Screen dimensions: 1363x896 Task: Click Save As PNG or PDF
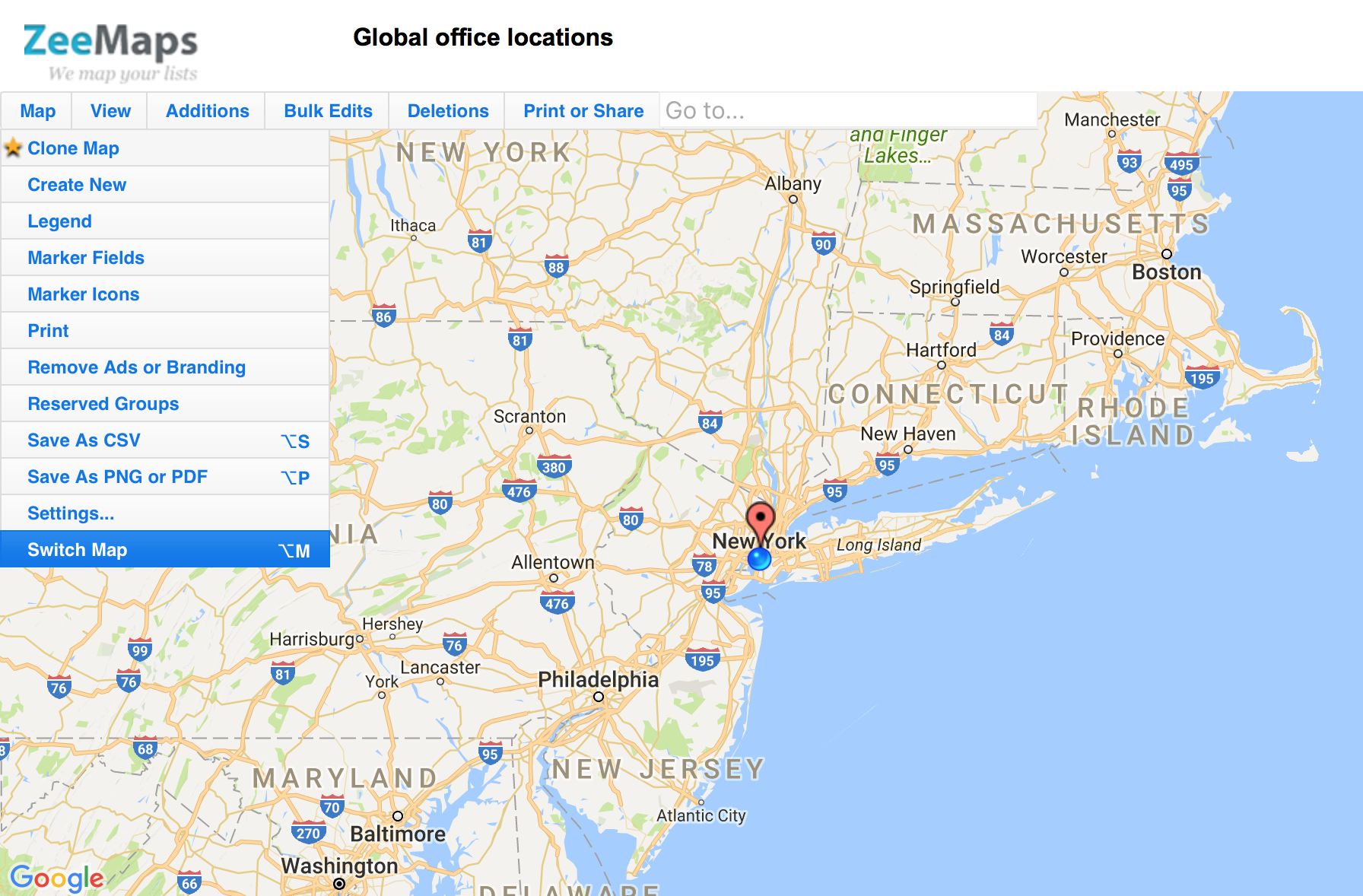coord(165,477)
